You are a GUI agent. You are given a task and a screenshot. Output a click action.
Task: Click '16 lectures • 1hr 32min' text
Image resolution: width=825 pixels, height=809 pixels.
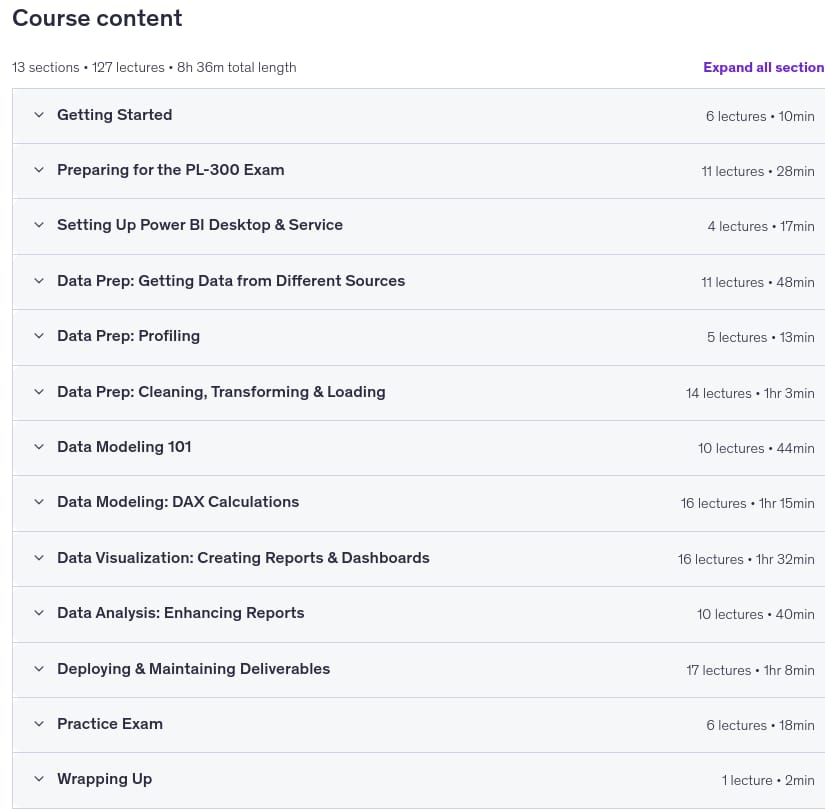point(746,560)
